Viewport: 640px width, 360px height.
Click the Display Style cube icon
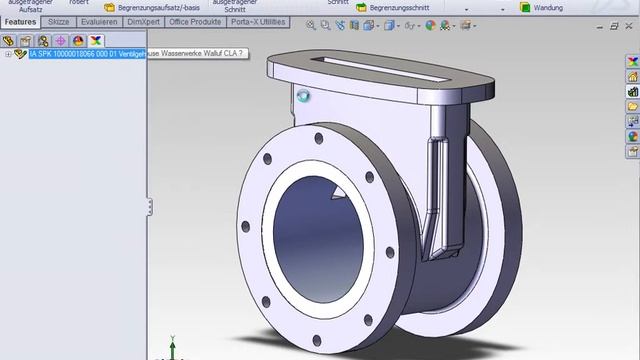point(389,26)
